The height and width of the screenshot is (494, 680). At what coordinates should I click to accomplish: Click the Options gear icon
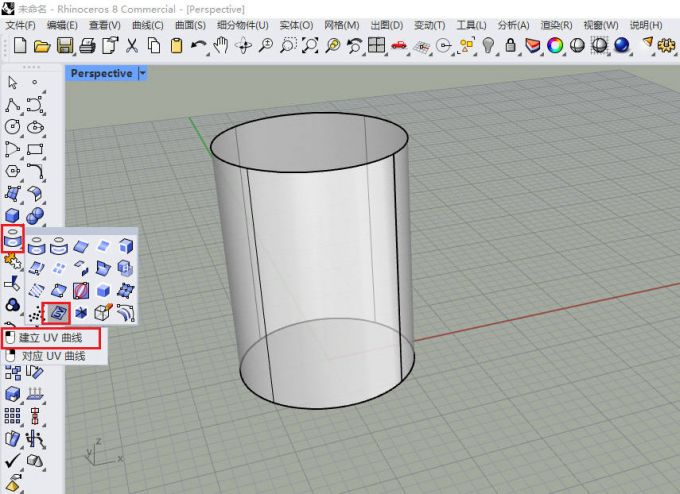[x=667, y=45]
